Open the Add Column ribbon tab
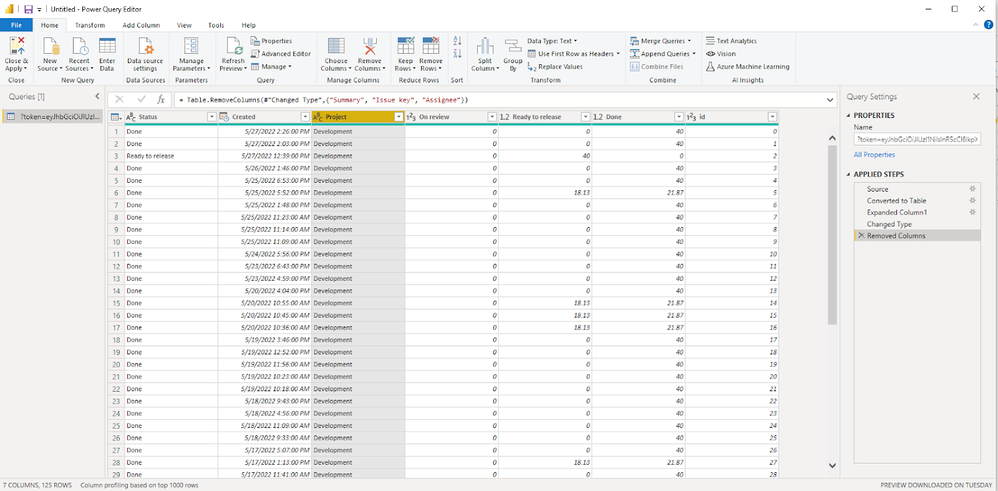The image size is (998, 491). coord(141,25)
